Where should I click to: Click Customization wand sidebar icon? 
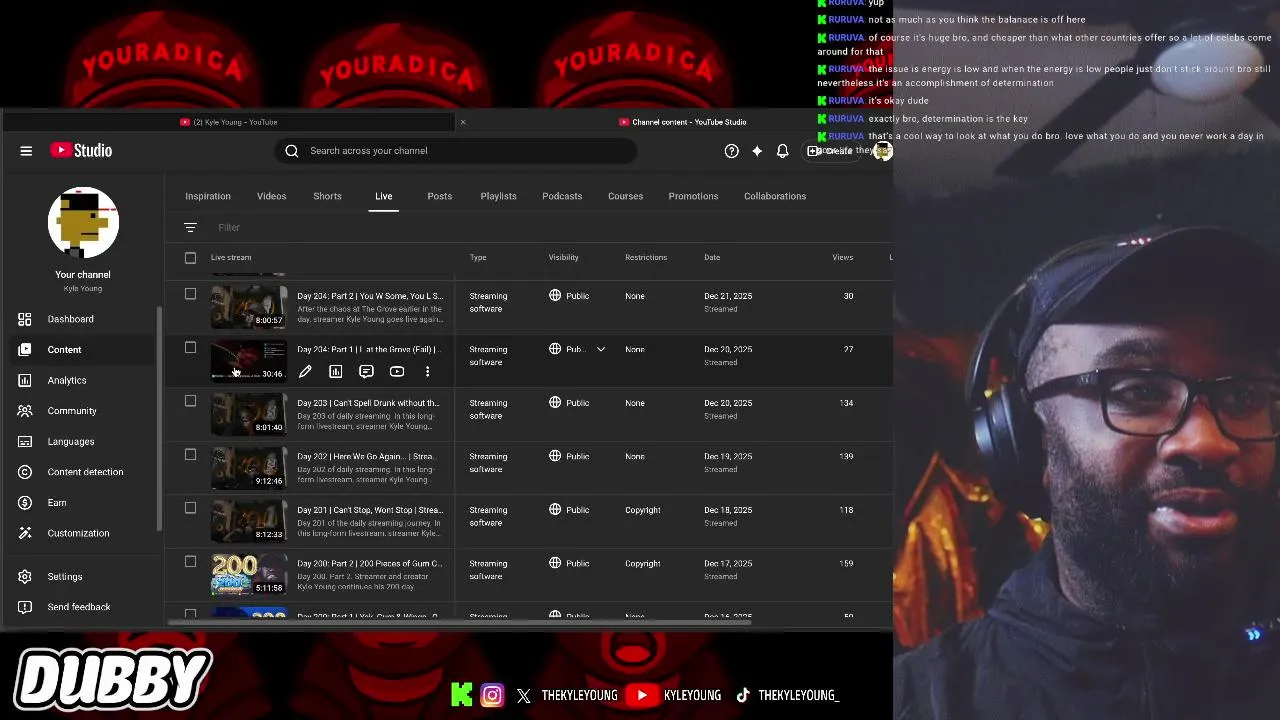[x=25, y=533]
